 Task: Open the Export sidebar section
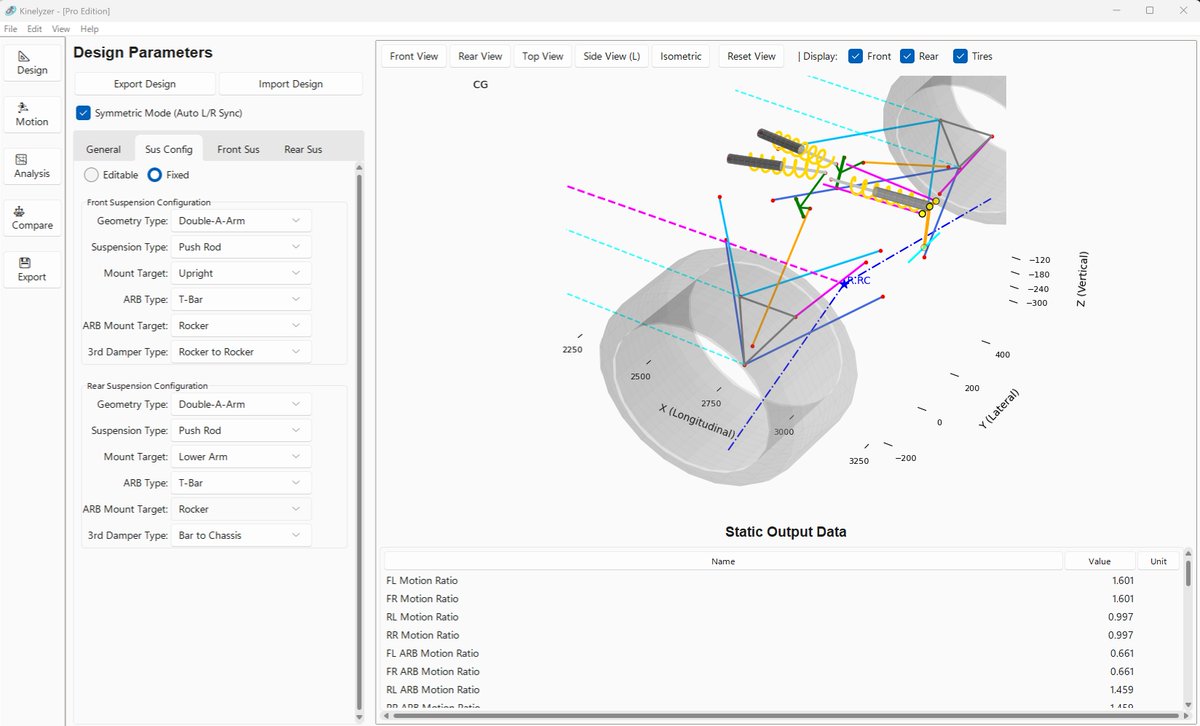point(32,270)
